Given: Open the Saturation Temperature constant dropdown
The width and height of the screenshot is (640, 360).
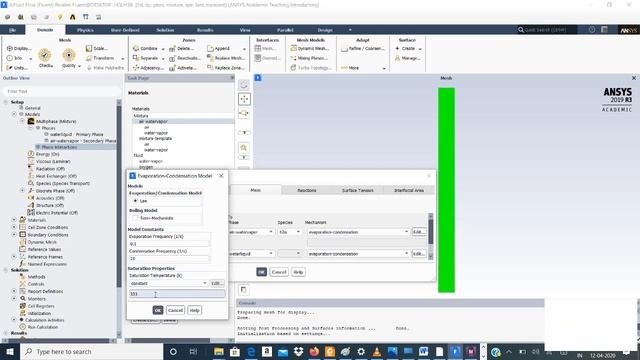Looking at the screenshot, I should click(169, 283).
